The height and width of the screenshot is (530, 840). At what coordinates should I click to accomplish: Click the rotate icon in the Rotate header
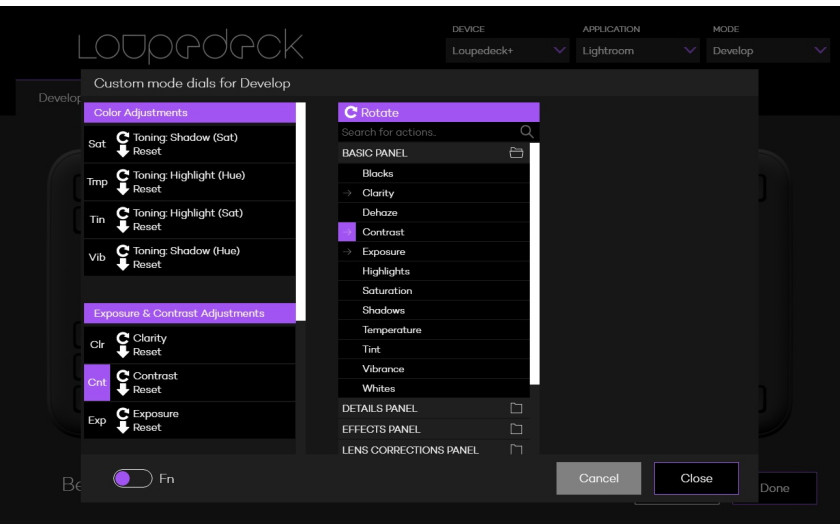click(351, 112)
